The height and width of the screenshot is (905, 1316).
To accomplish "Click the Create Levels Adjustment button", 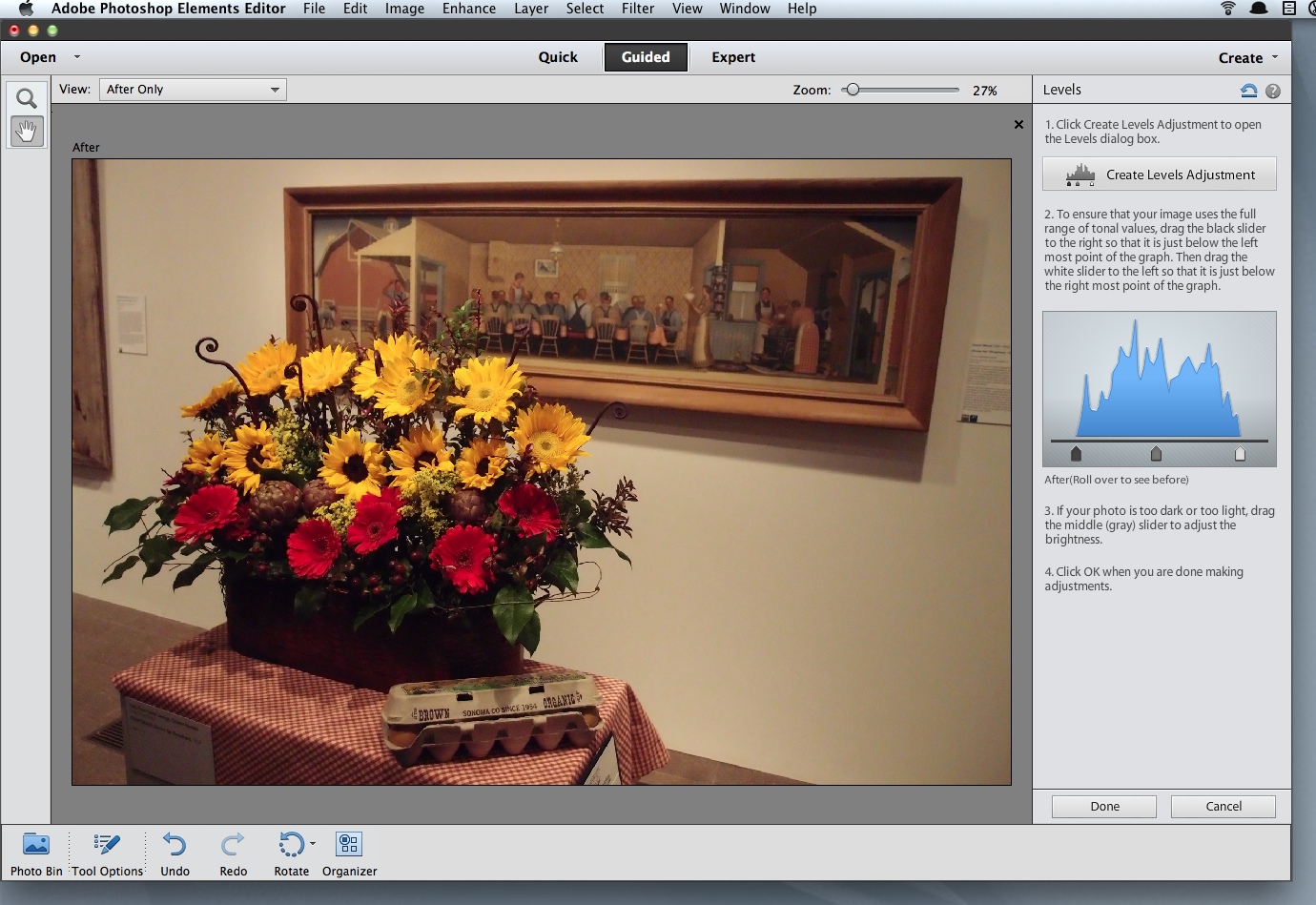I will coord(1159,175).
